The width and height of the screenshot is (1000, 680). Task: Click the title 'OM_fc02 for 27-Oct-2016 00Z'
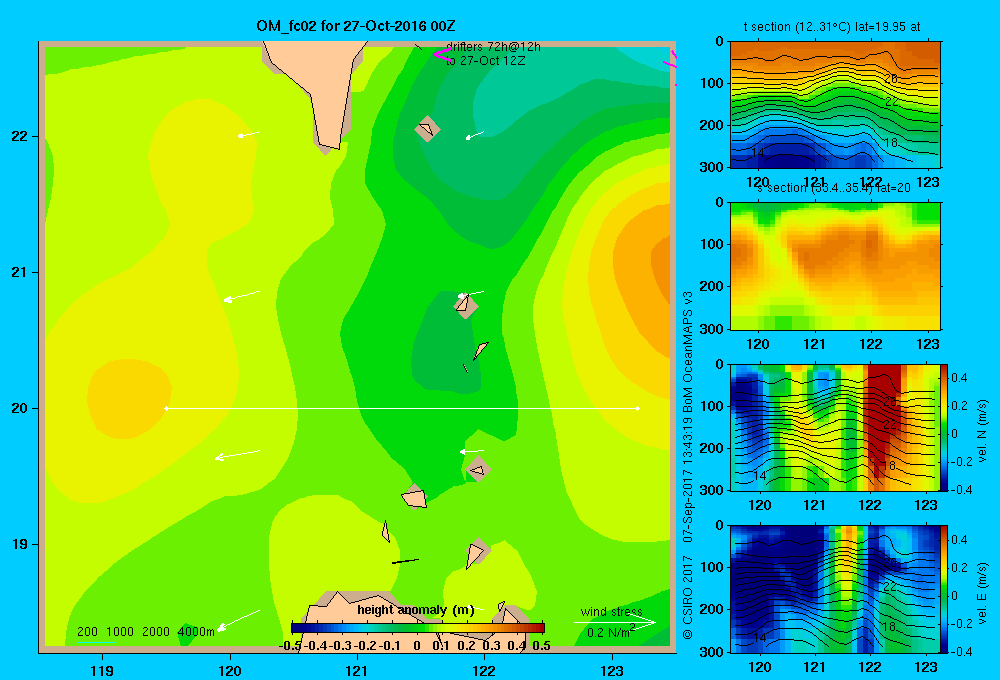(x=356, y=26)
